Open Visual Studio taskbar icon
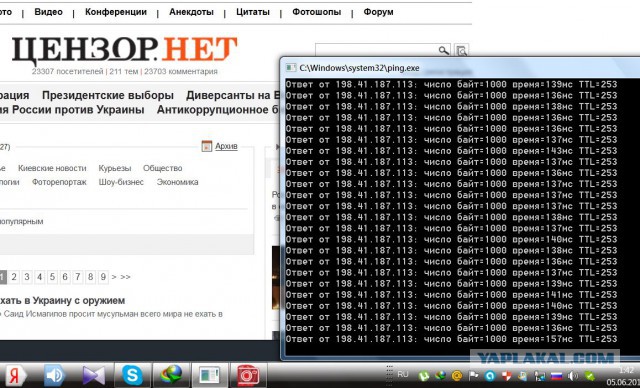The width and height of the screenshot is (640, 388). click(x=93, y=375)
